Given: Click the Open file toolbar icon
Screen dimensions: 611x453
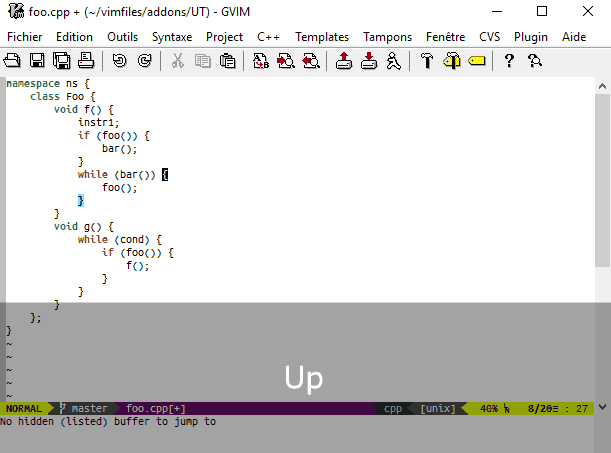Looking at the screenshot, I should tap(12, 61).
